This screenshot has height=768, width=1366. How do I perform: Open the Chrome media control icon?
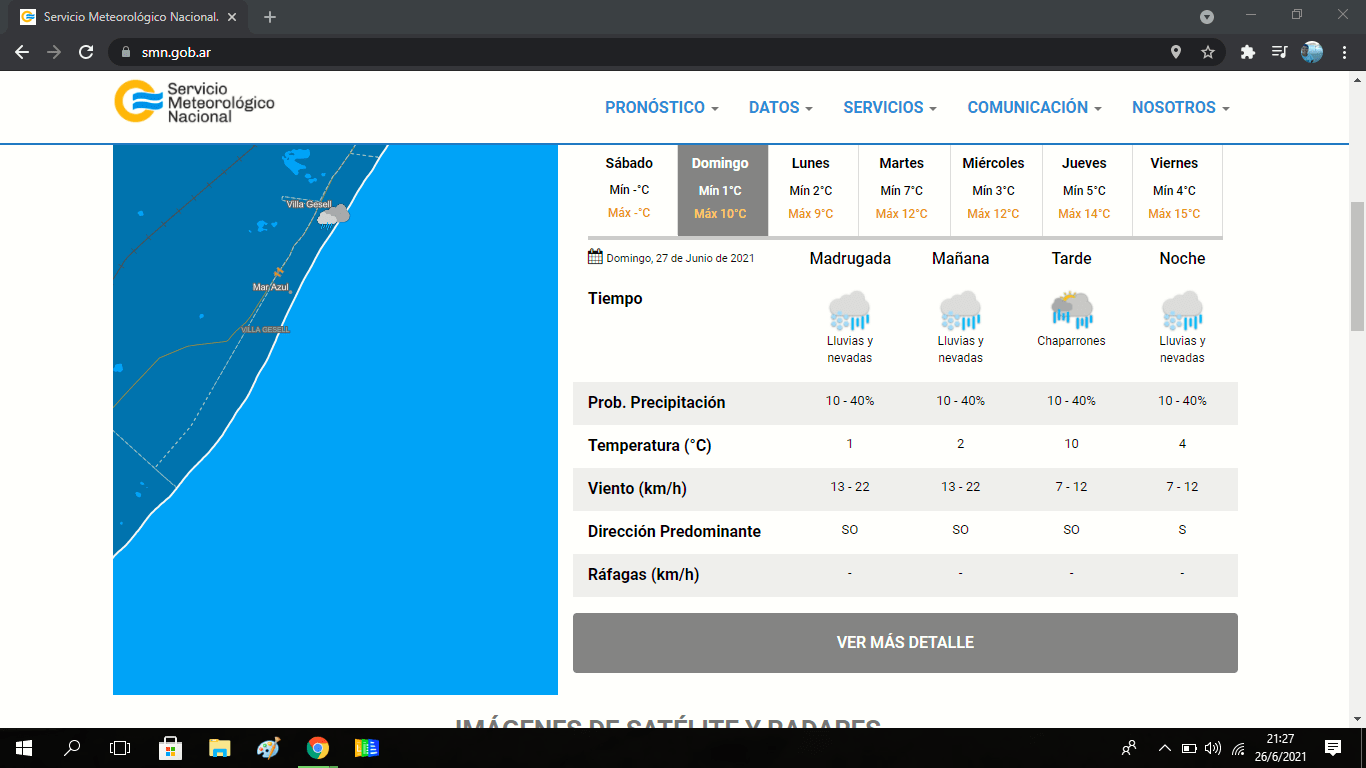click(1279, 52)
